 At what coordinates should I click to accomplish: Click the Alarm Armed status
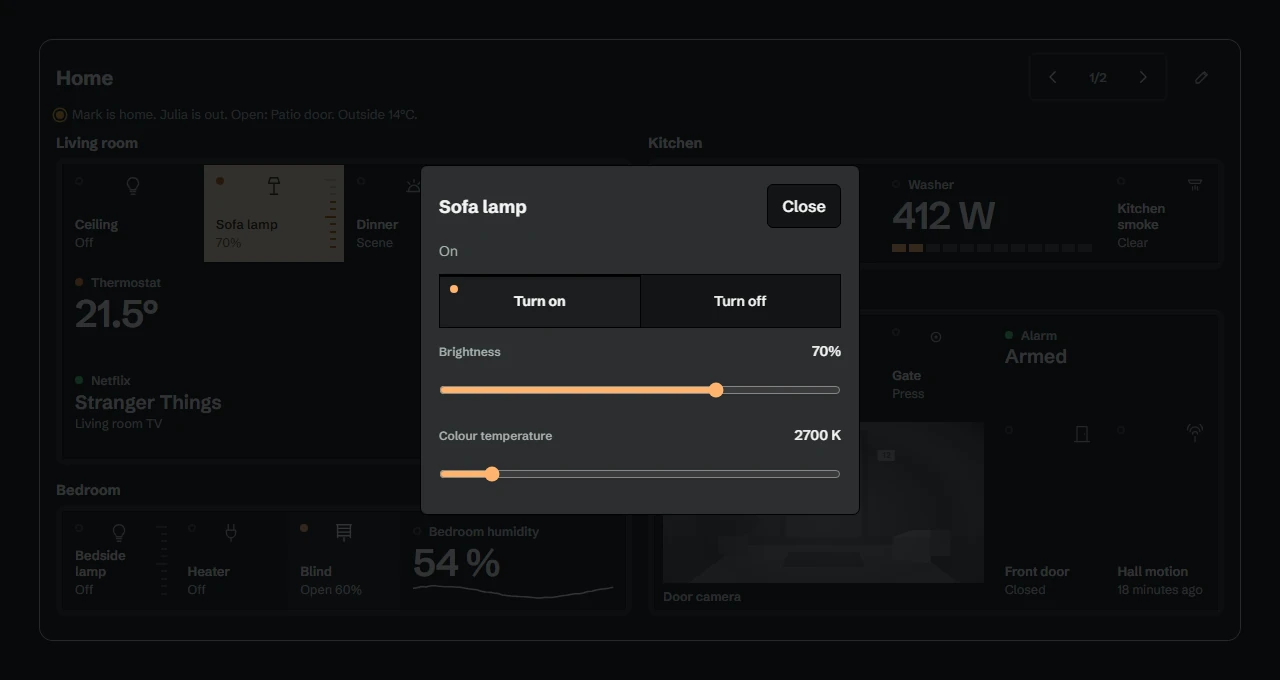(1036, 357)
